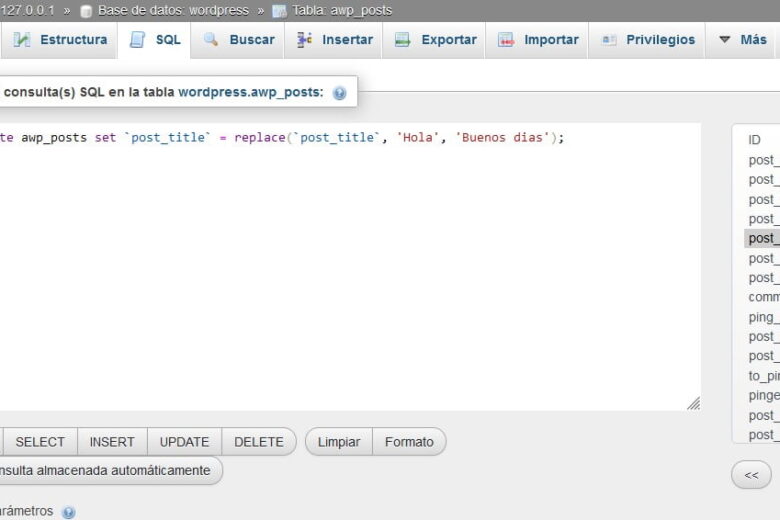
Task: Insert an INSERT query template
Action: [x=112, y=442]
